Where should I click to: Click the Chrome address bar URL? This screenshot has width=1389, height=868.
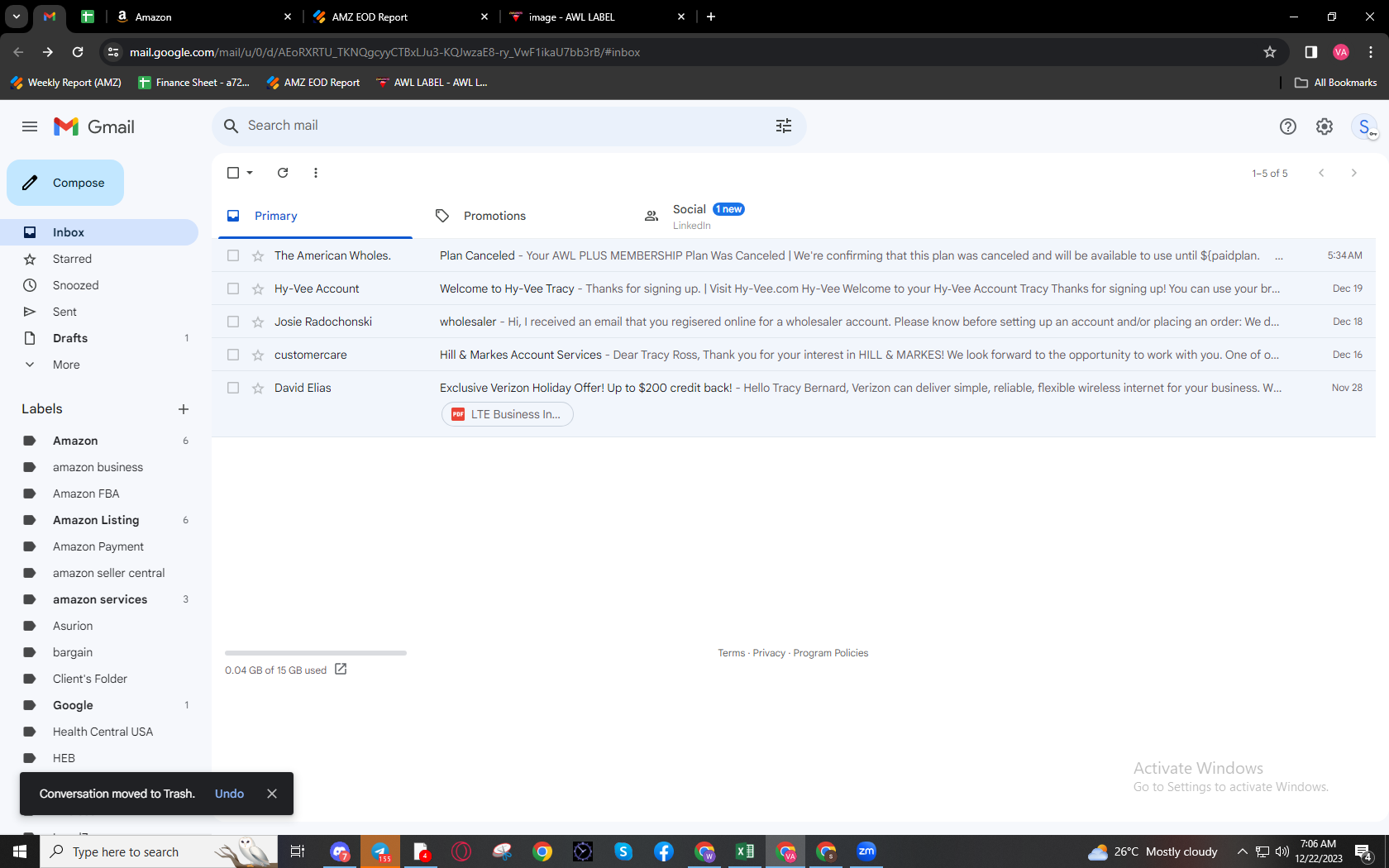click(x=384, y=52)
